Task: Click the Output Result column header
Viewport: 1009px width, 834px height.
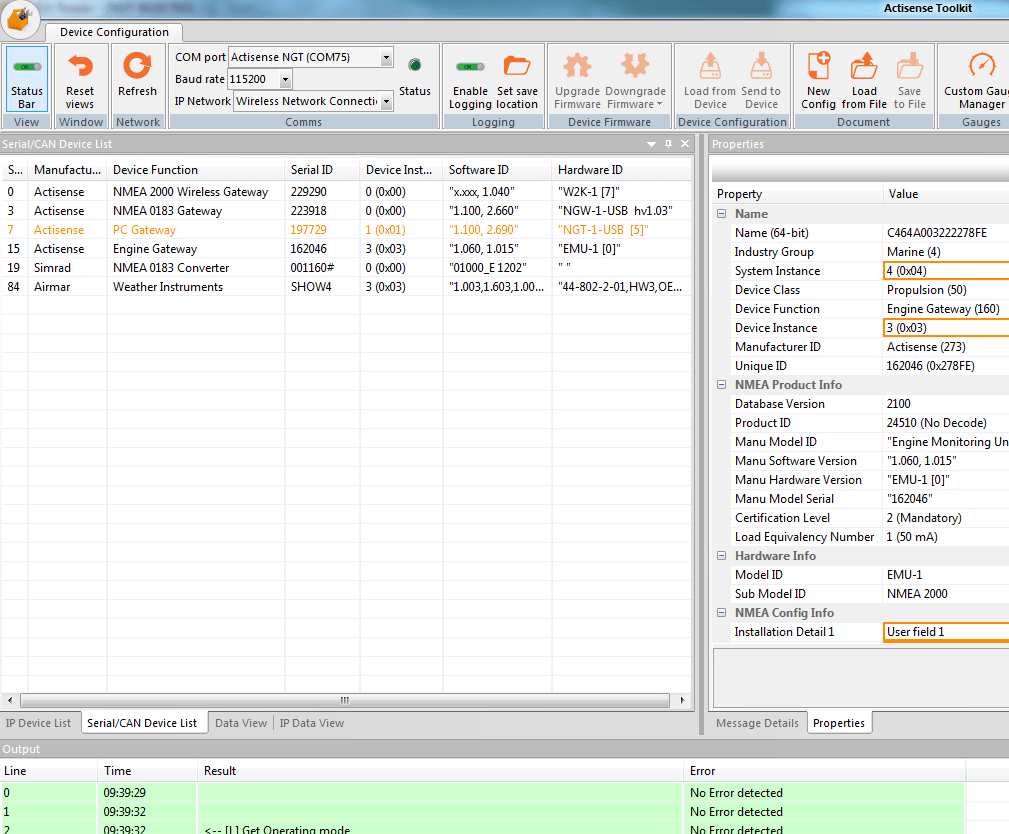Action: 440,771
